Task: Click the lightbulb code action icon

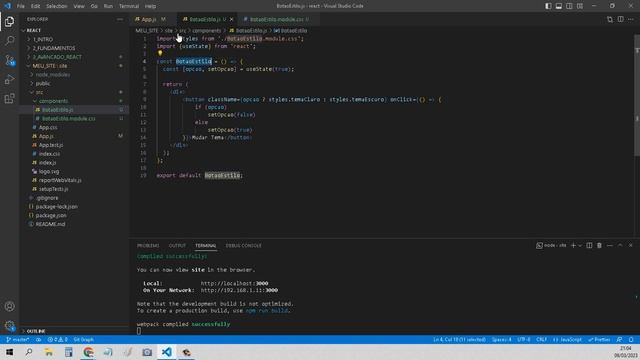Action: [x=160, y=53]
